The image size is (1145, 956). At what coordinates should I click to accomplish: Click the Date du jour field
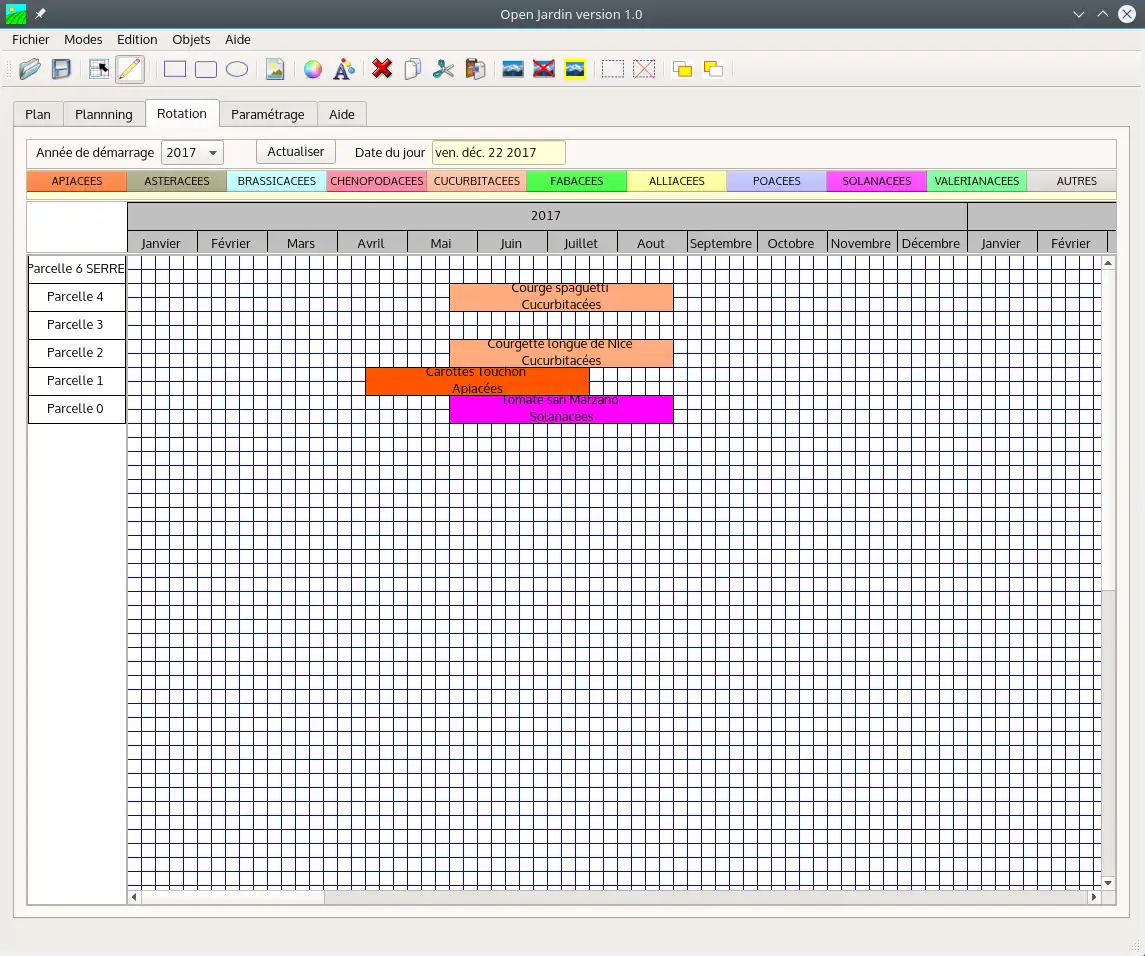[499, 153]
